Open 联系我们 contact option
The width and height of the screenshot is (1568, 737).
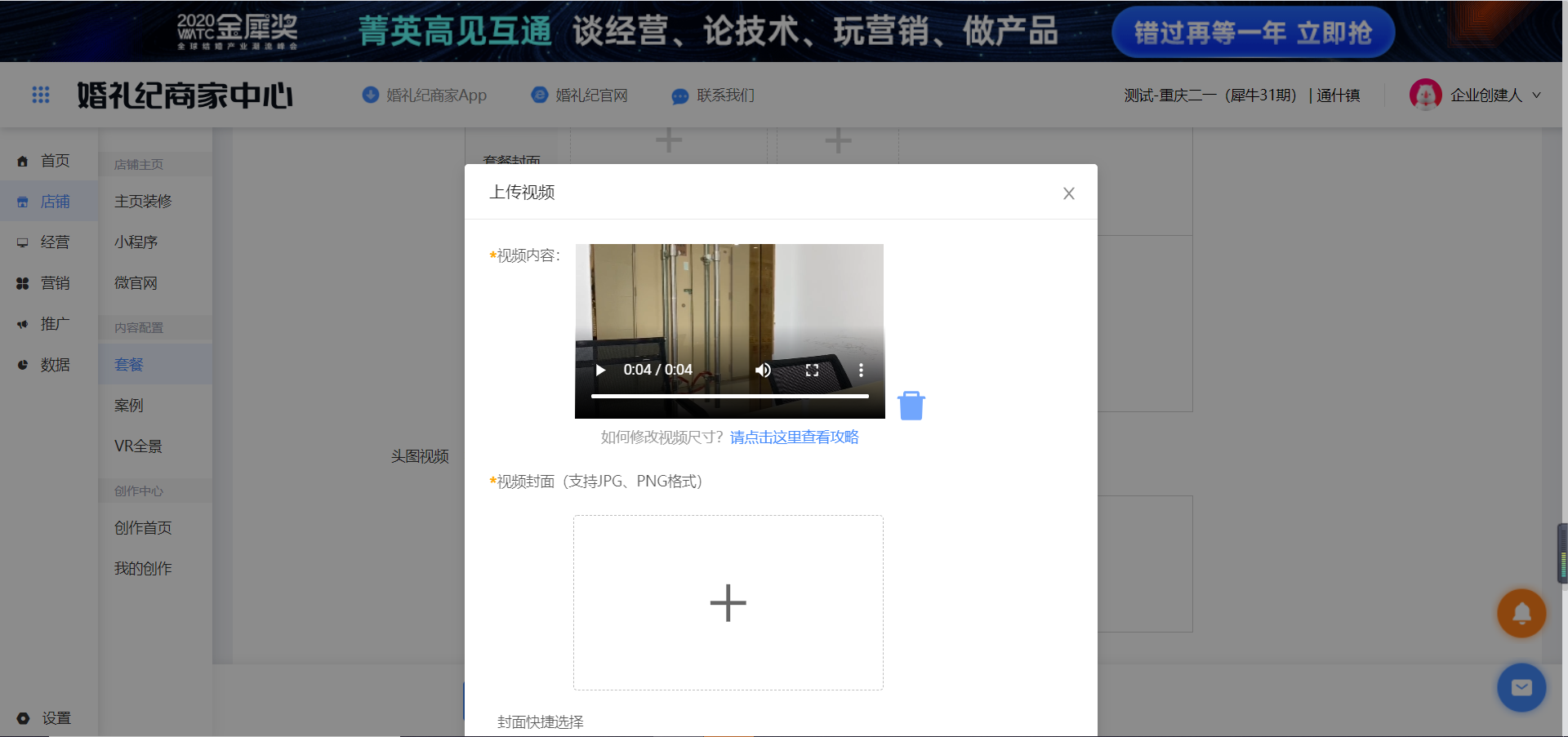tap(713, 95)
